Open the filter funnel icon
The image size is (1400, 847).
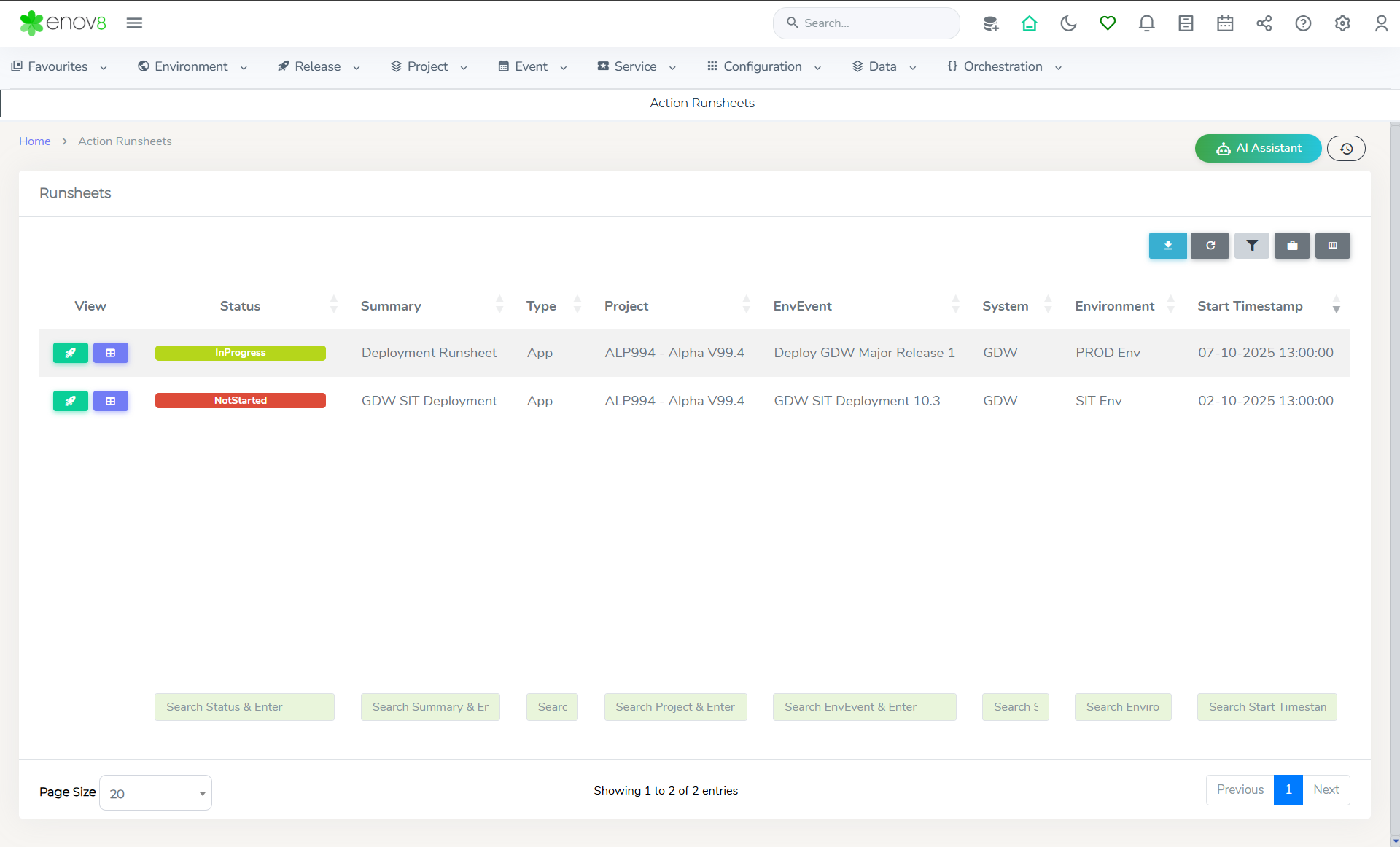1251,246
